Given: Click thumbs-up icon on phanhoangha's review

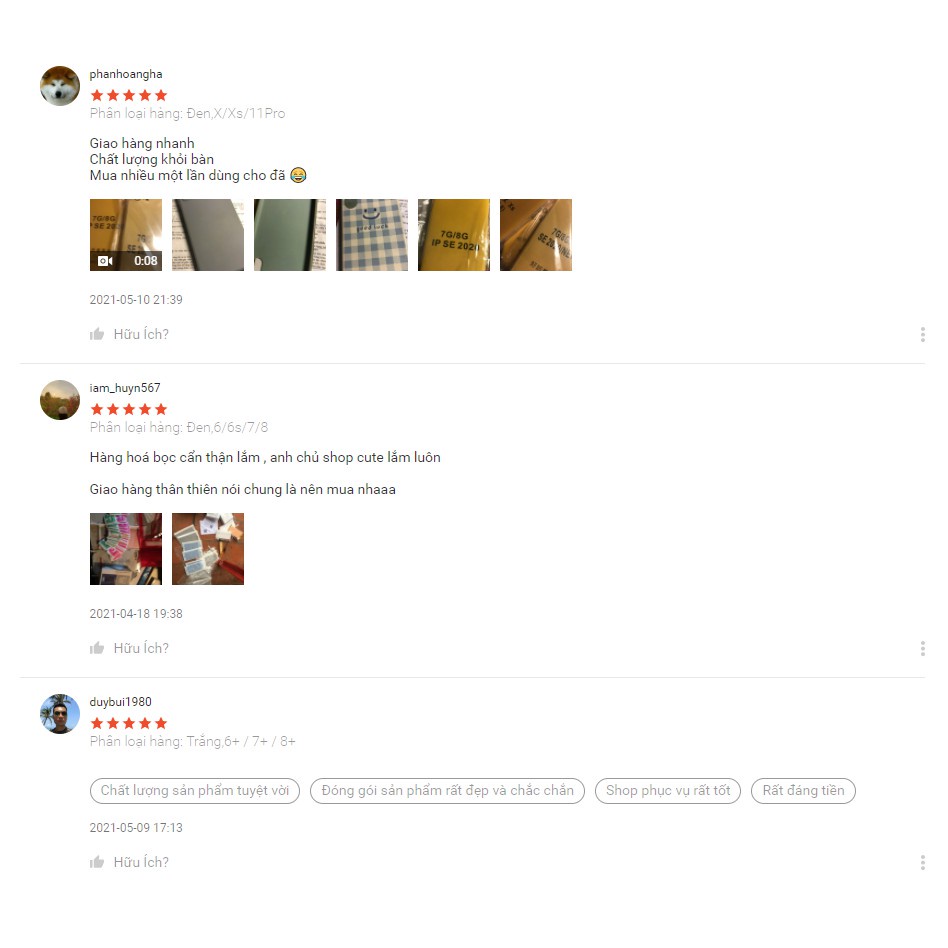Looking at the screenshot, I should tap(97, 334).
